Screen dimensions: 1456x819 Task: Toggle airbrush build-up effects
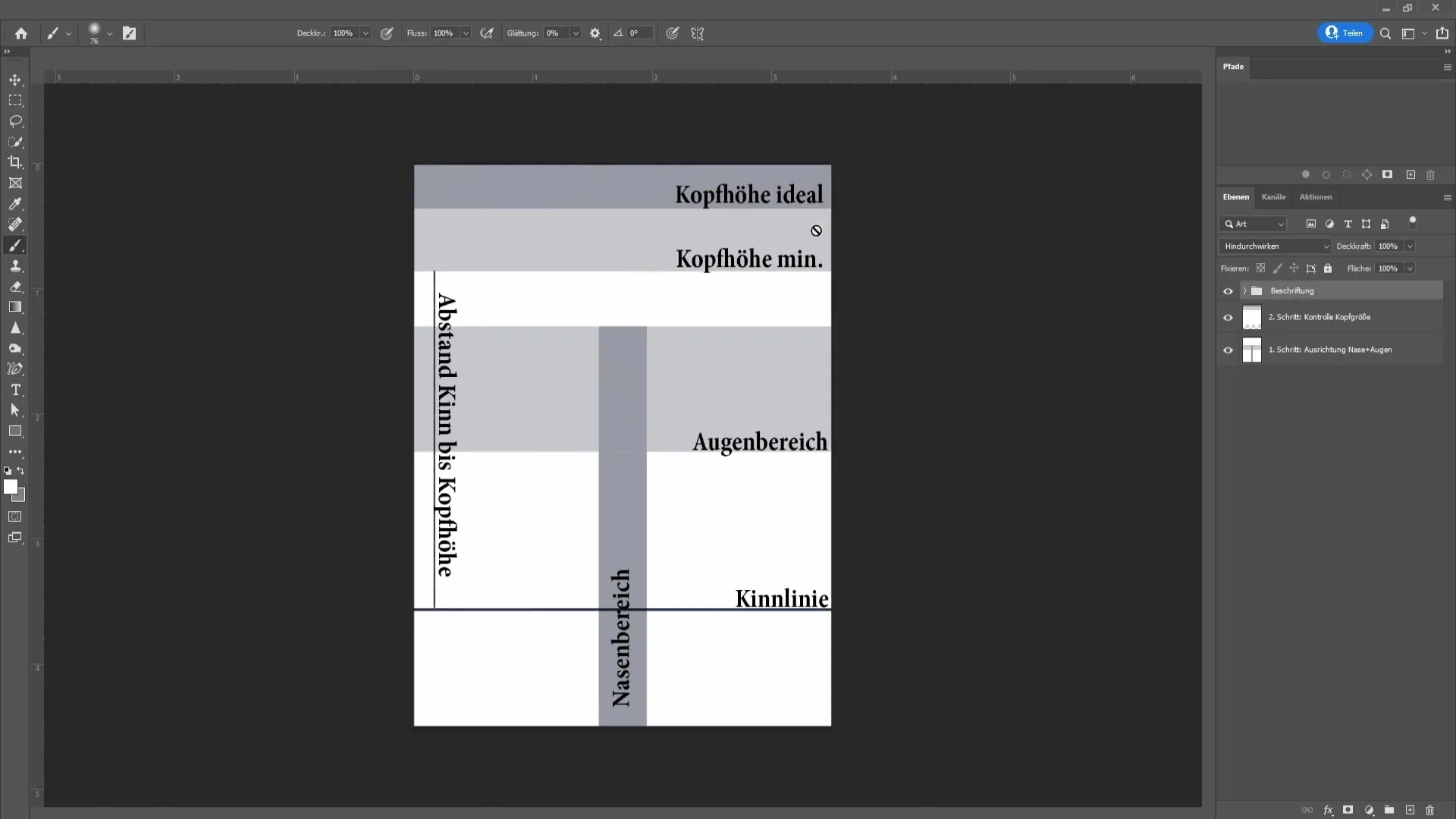[487, 33]
